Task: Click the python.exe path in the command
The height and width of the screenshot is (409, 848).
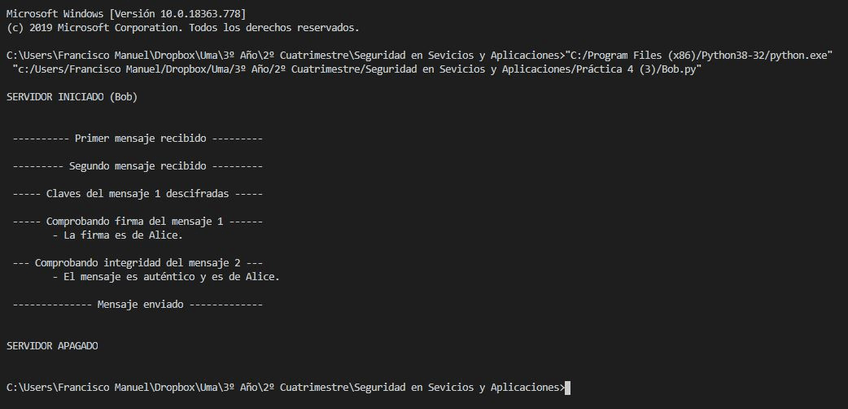Action: (700, 55)
